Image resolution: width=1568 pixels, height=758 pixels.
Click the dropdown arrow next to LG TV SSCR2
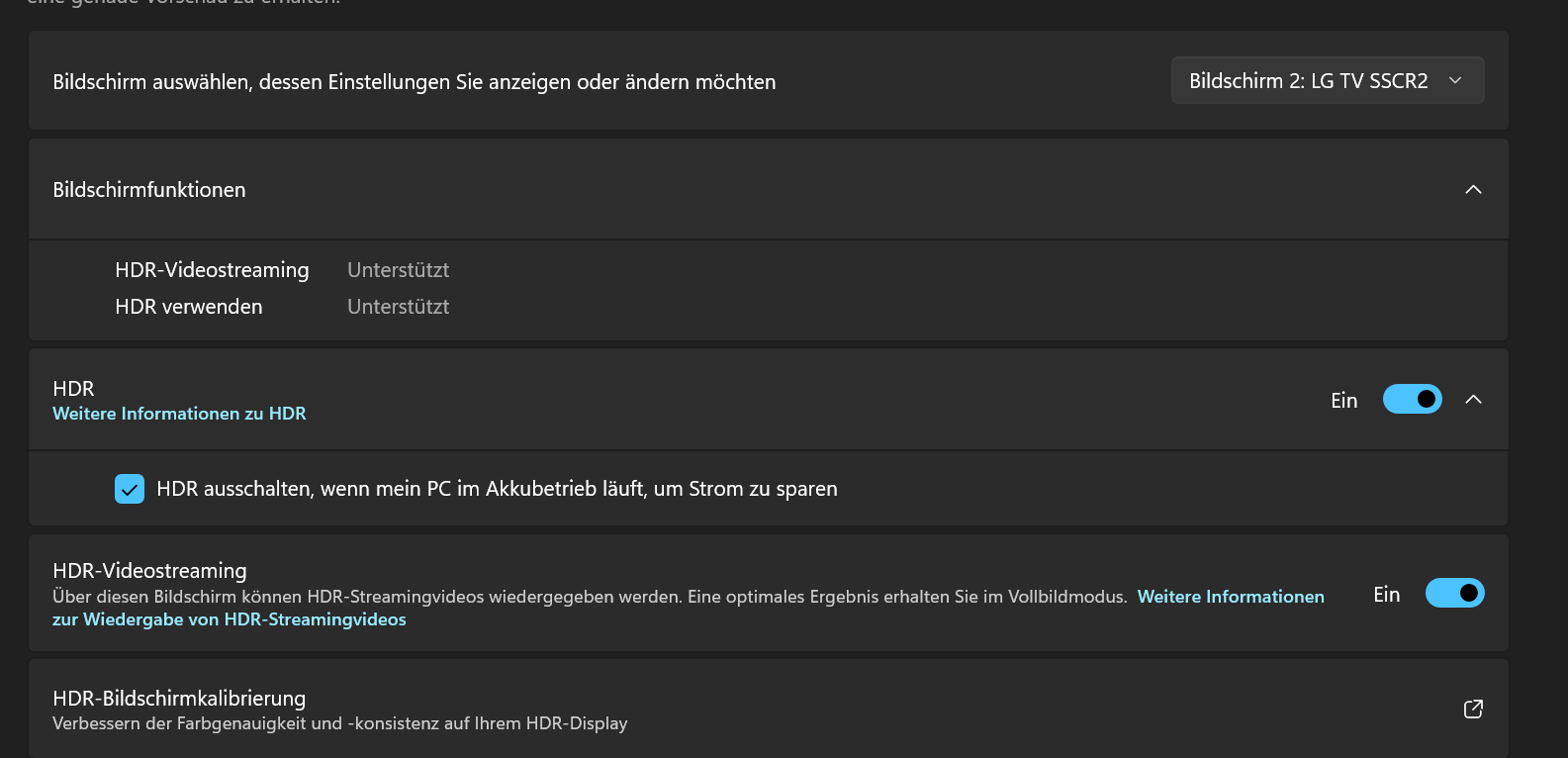(1454, 80)
